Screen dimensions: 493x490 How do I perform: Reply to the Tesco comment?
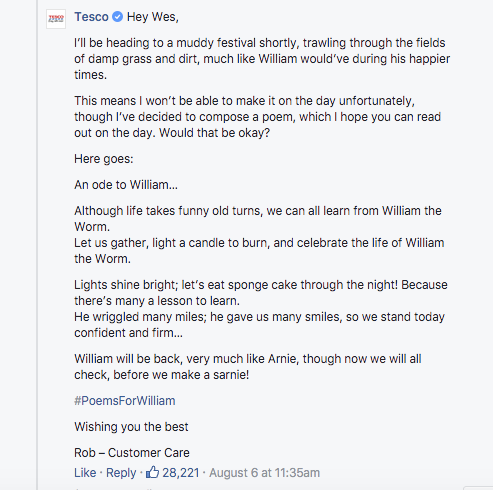click(x=121, y=473)
